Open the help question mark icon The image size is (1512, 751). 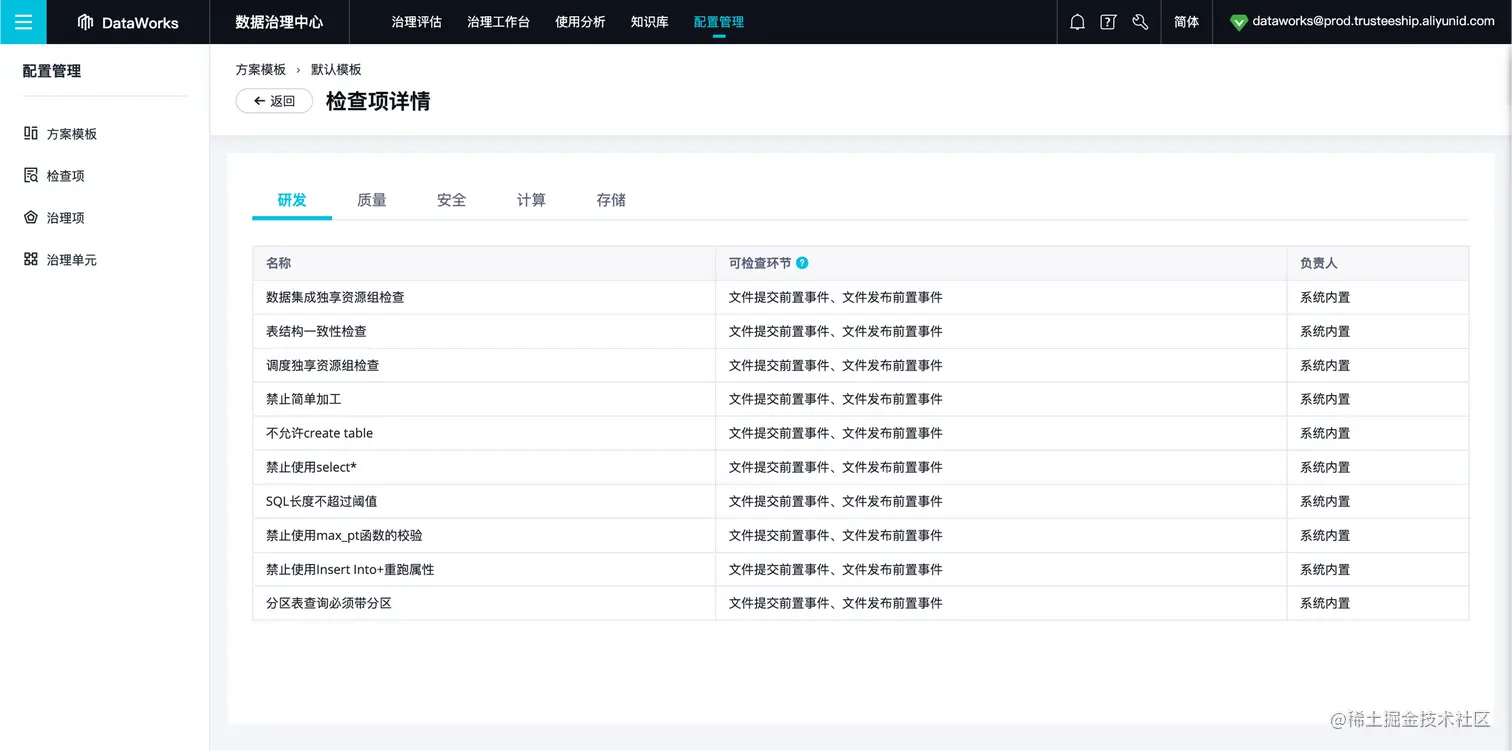coord(1108,22)
